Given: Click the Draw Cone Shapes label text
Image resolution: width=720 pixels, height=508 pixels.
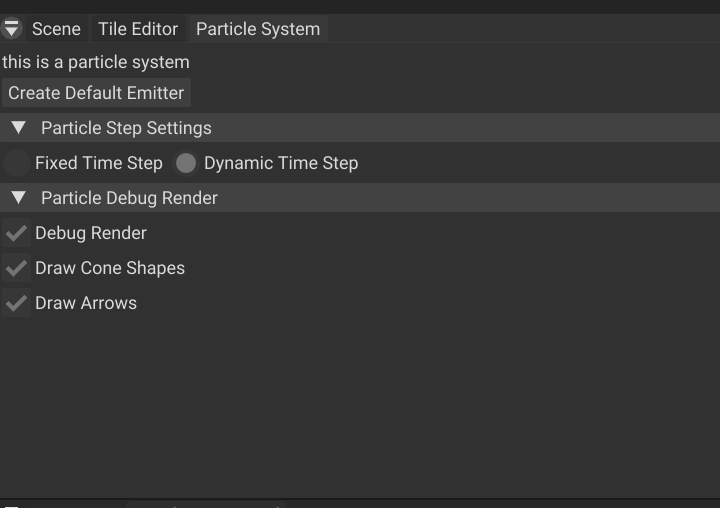Looking at the screenshot, I should pyautogui.click(x=110, y=268).
